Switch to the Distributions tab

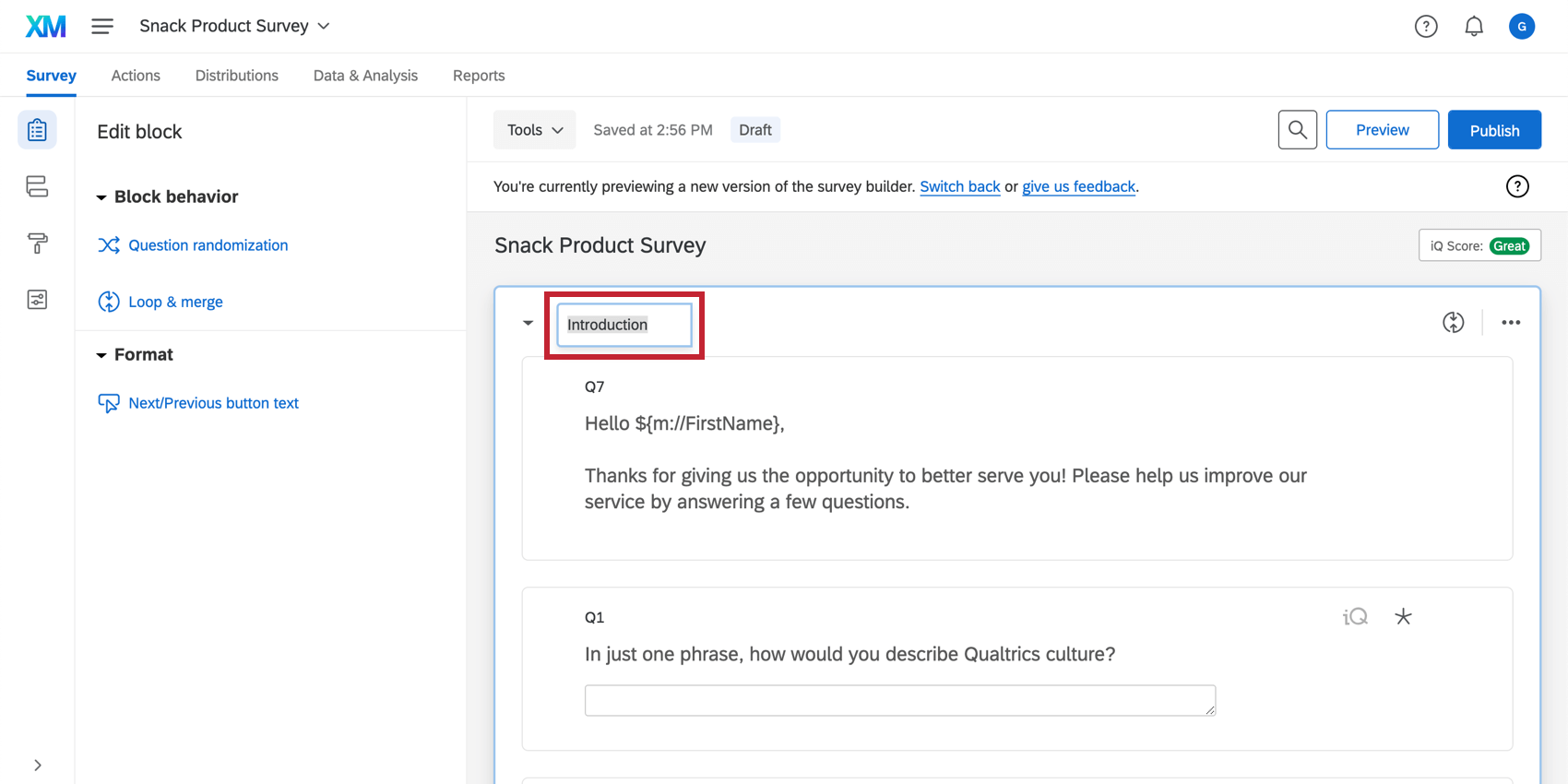[x=236, y=76]
